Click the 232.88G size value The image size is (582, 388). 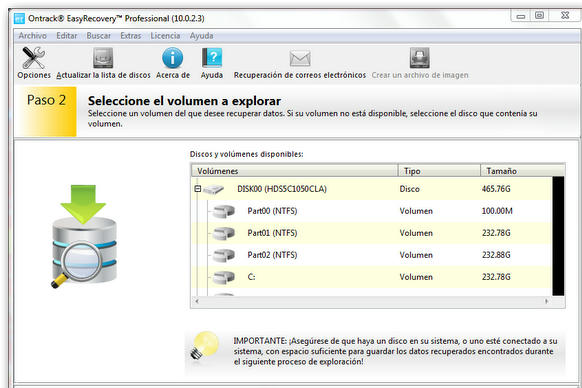point(496,255)
